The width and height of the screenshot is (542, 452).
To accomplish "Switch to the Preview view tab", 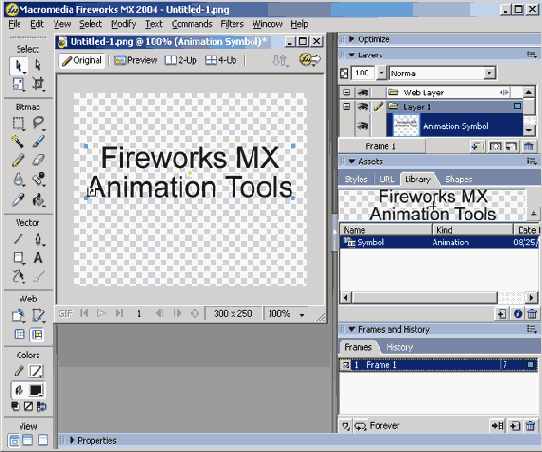I will (136, 60).
